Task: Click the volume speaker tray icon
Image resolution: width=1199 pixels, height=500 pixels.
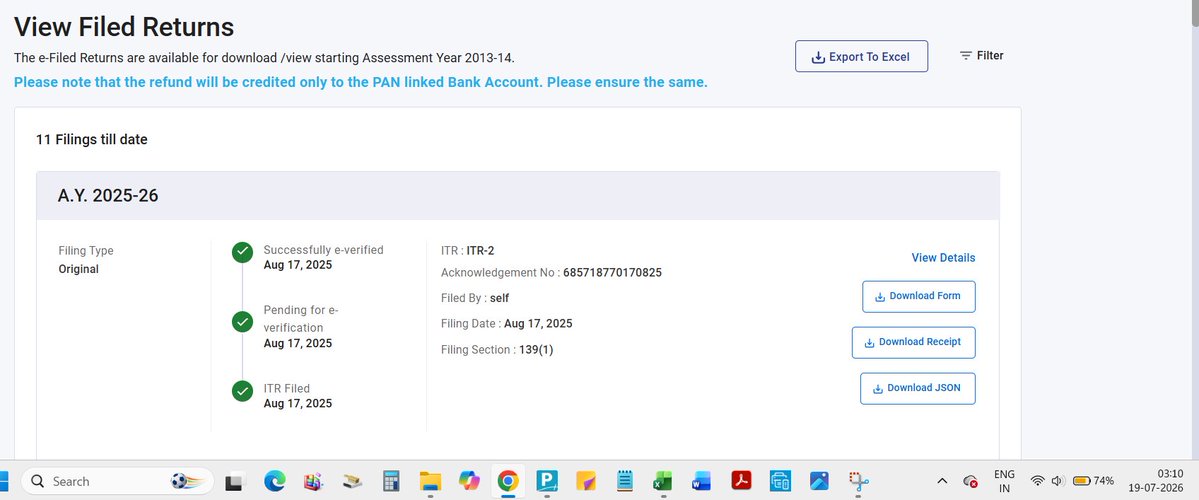Action: (1058, 481)
